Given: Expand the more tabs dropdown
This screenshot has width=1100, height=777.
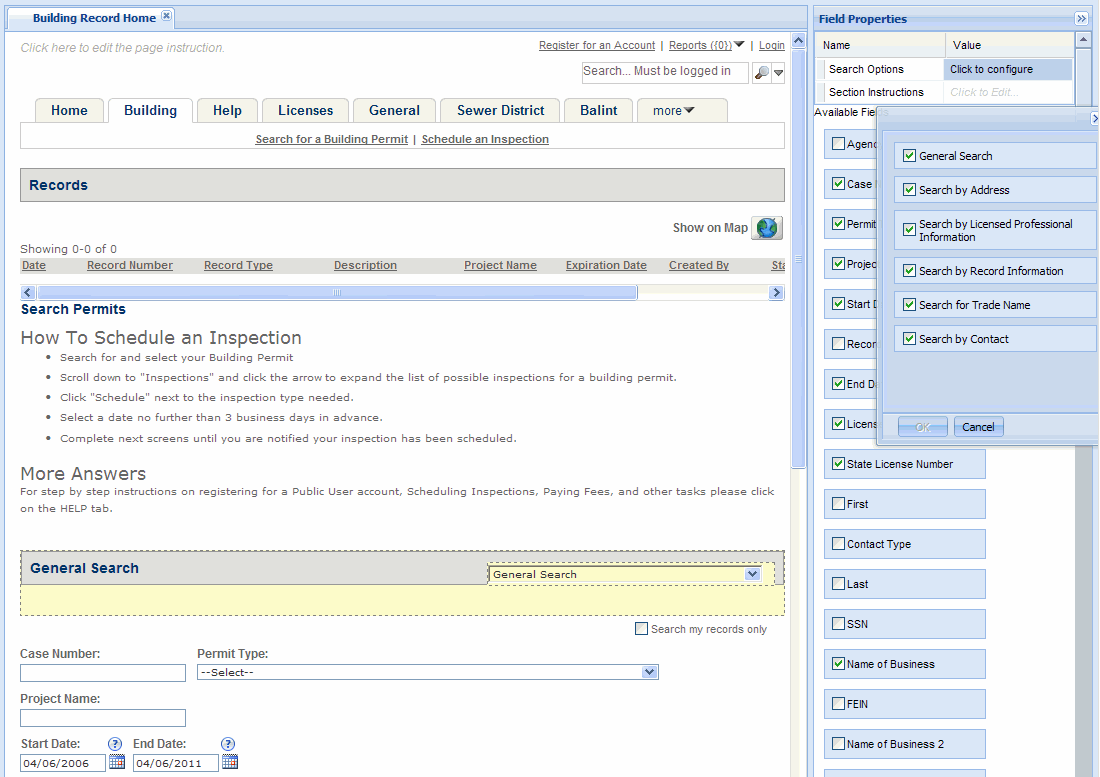Looking at the screenshot, I should tap(681, 111).
